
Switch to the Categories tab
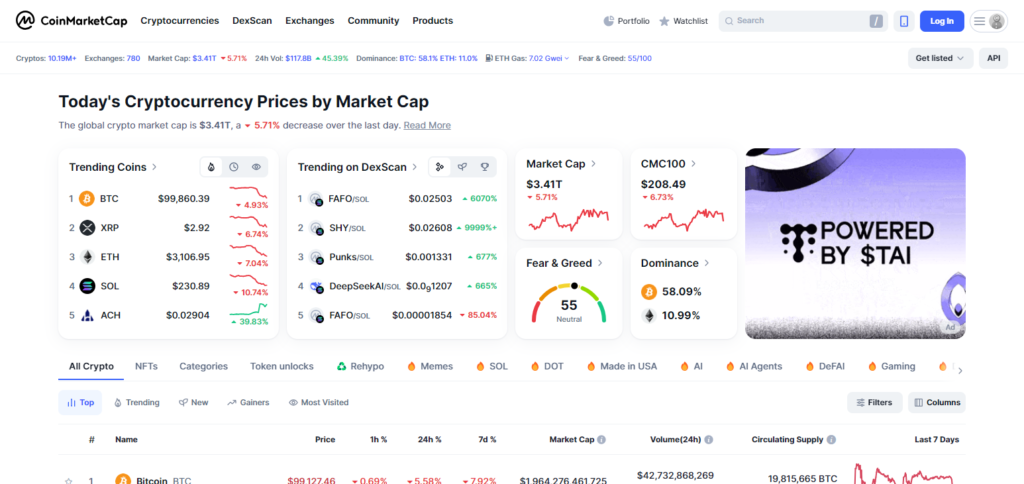click(204, 366)
